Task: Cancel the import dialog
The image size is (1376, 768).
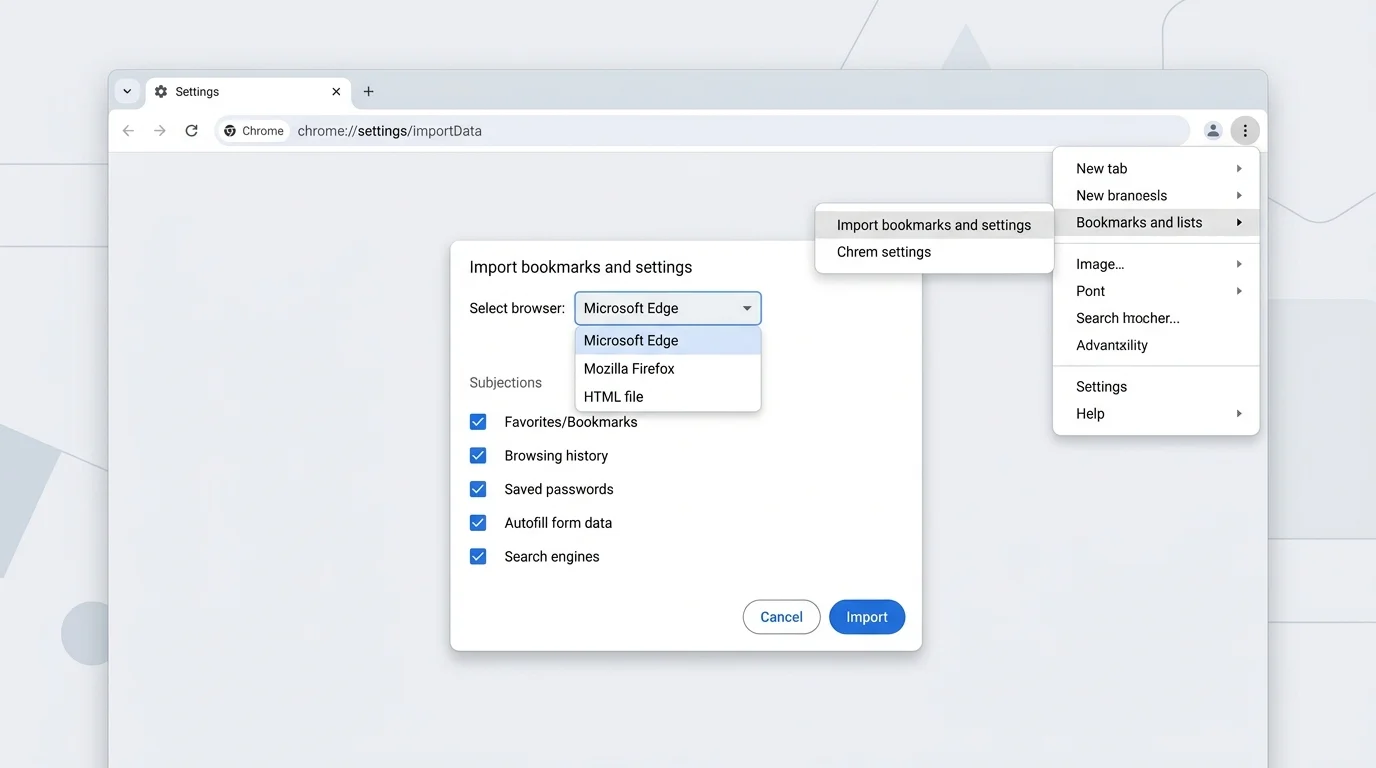Action: click(781, 617)
